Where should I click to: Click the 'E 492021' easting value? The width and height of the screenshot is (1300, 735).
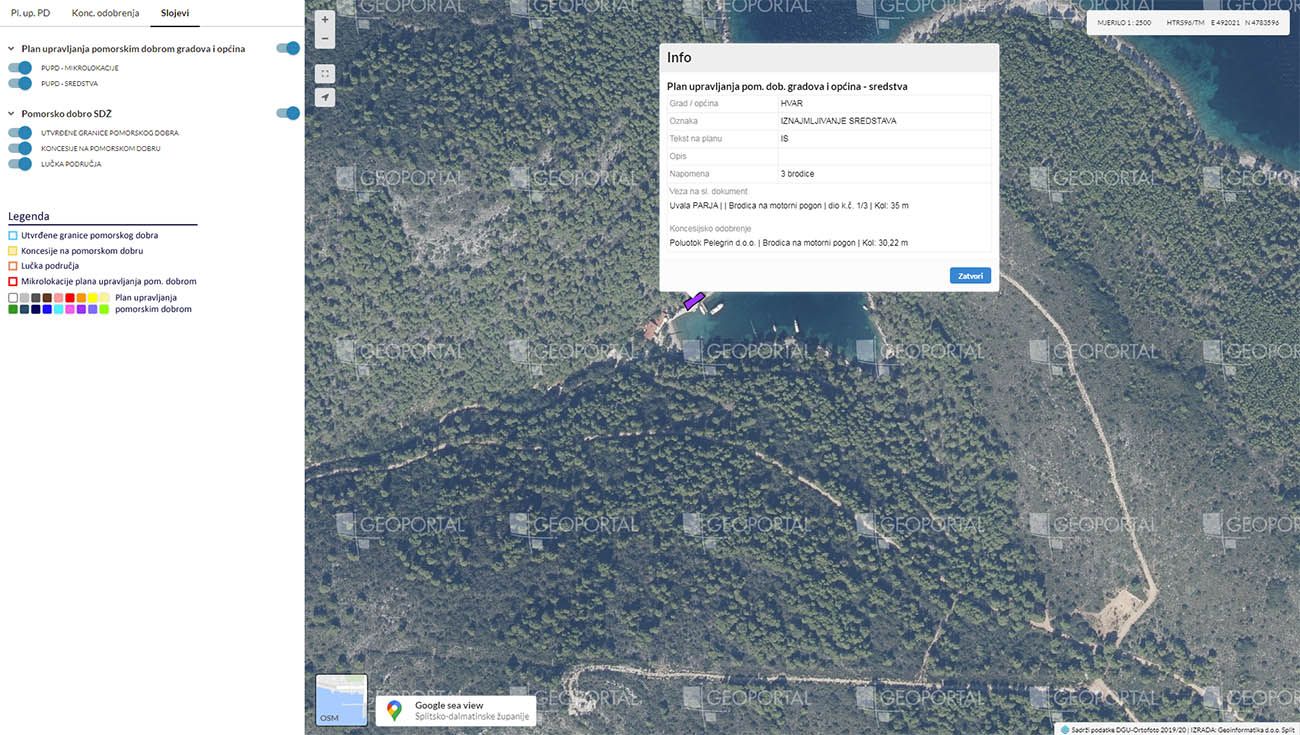[1225, 22]
